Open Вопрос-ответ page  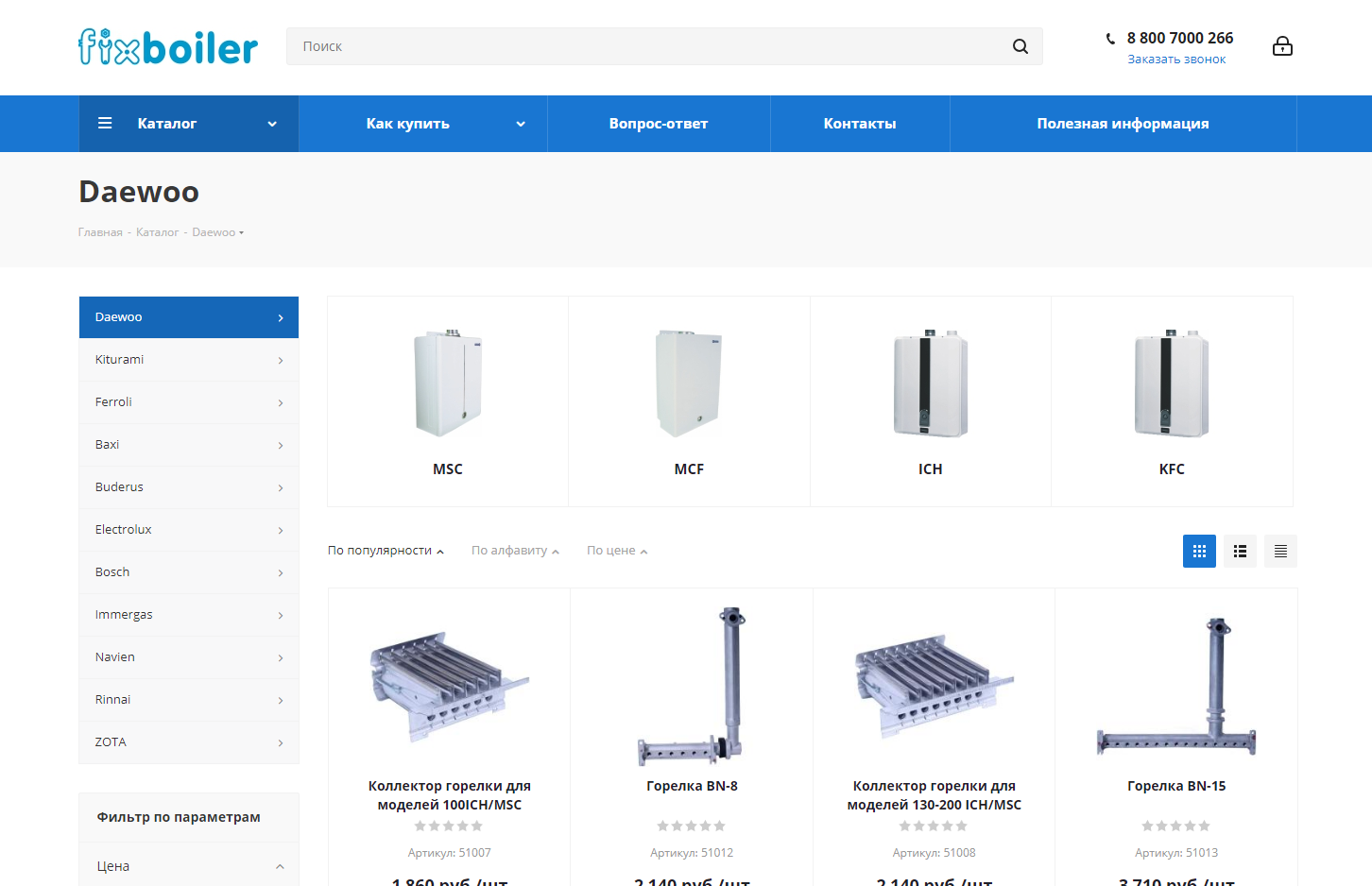tap(659, 124)
